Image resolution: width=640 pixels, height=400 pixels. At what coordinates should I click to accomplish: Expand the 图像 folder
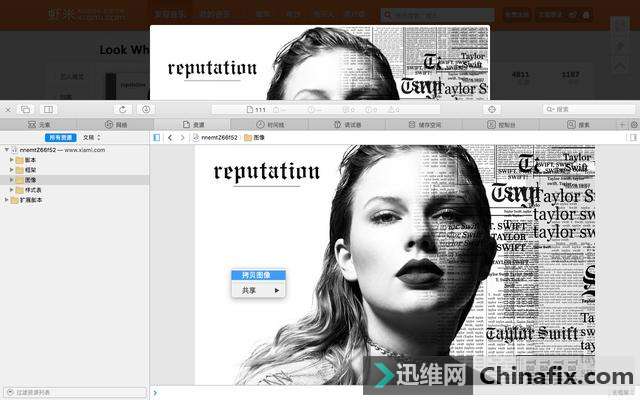pos(11,180)
